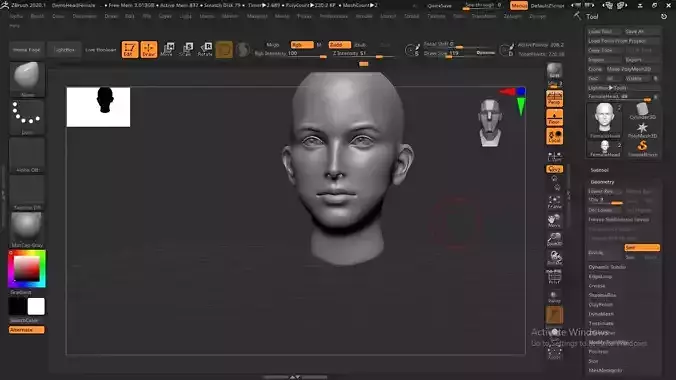
Task: Toggle Transp transparency mode
Action: point(554,296)
